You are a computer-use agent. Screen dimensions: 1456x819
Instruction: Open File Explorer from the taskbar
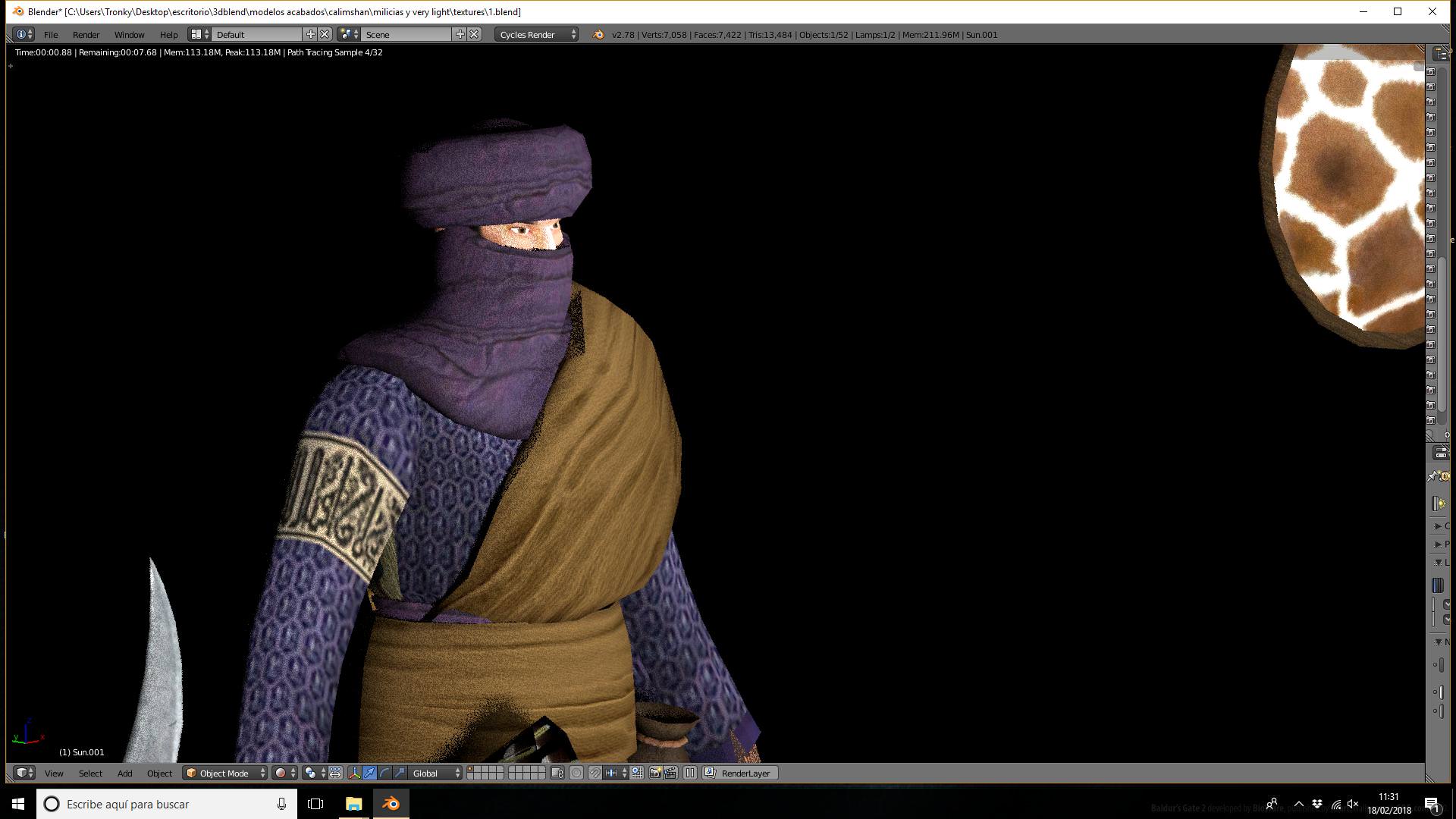point(354,804)
